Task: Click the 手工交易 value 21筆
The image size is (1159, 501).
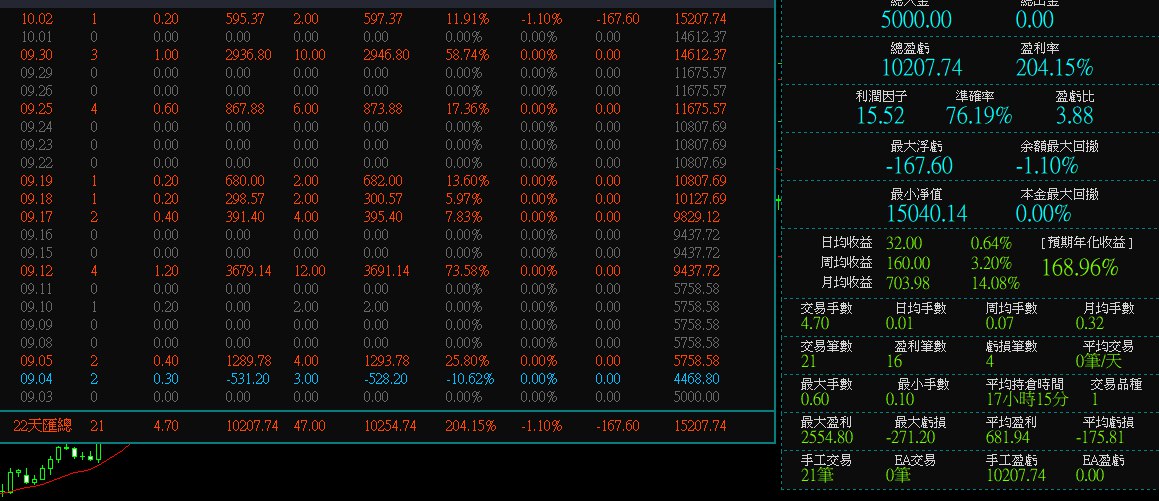Action: pyautogui.click(x=818, y=475)
